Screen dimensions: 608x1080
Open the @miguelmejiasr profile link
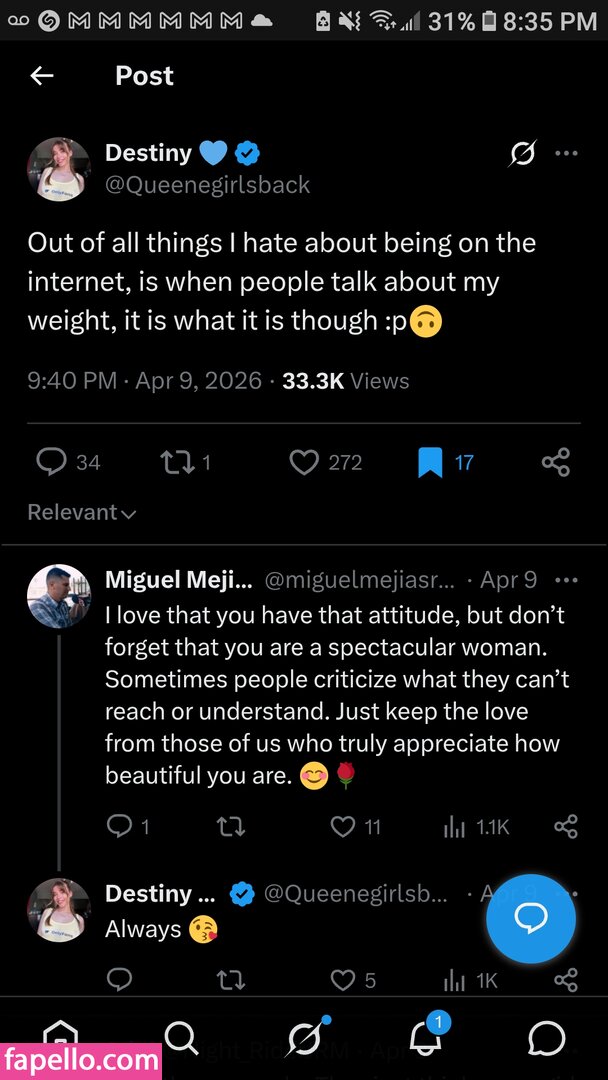(360, 580)
